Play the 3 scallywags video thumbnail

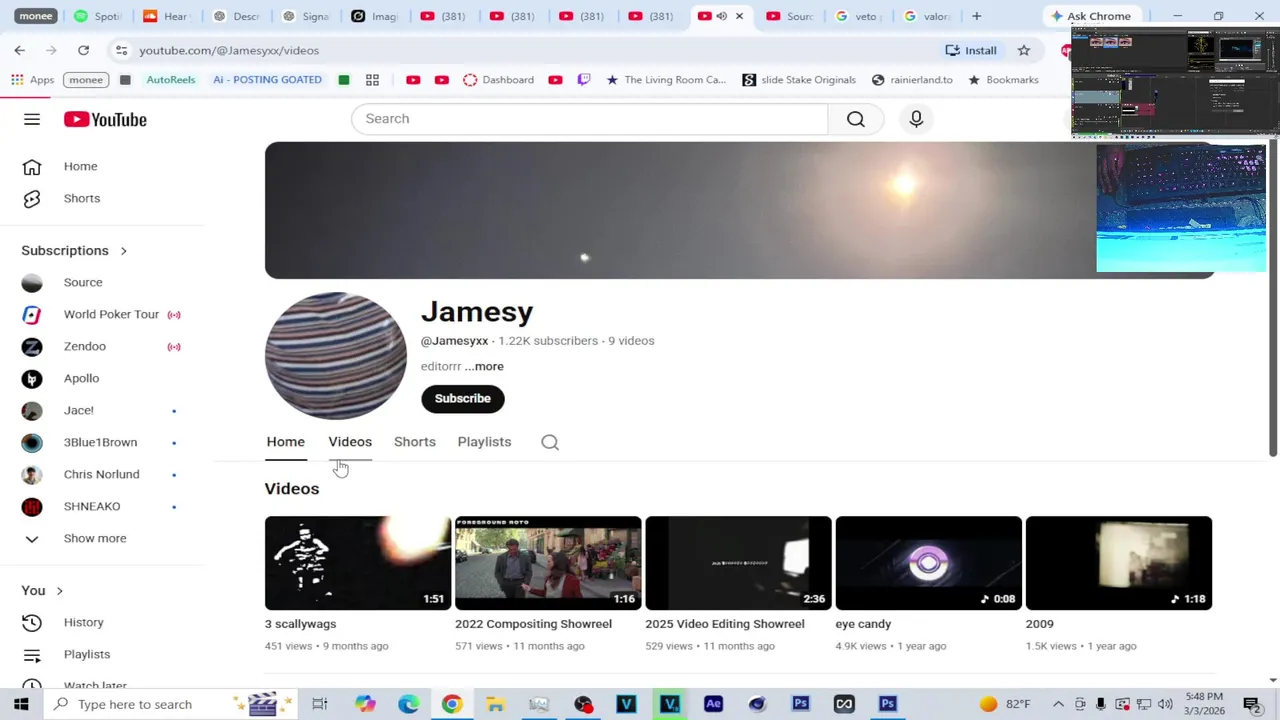tap(358, 563)
